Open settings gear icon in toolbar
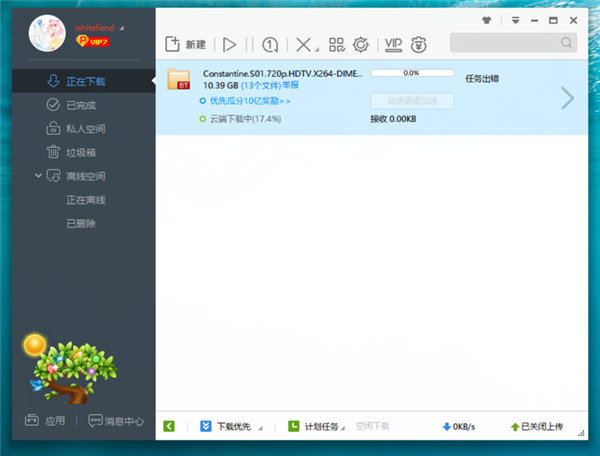This screenshot has height=456, width=600. click(360, 44)
